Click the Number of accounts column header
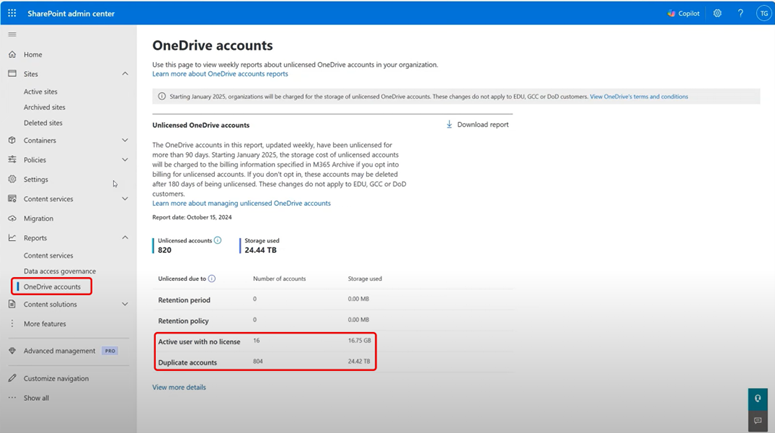The image size is (775, 433). (x=279, y=279)
